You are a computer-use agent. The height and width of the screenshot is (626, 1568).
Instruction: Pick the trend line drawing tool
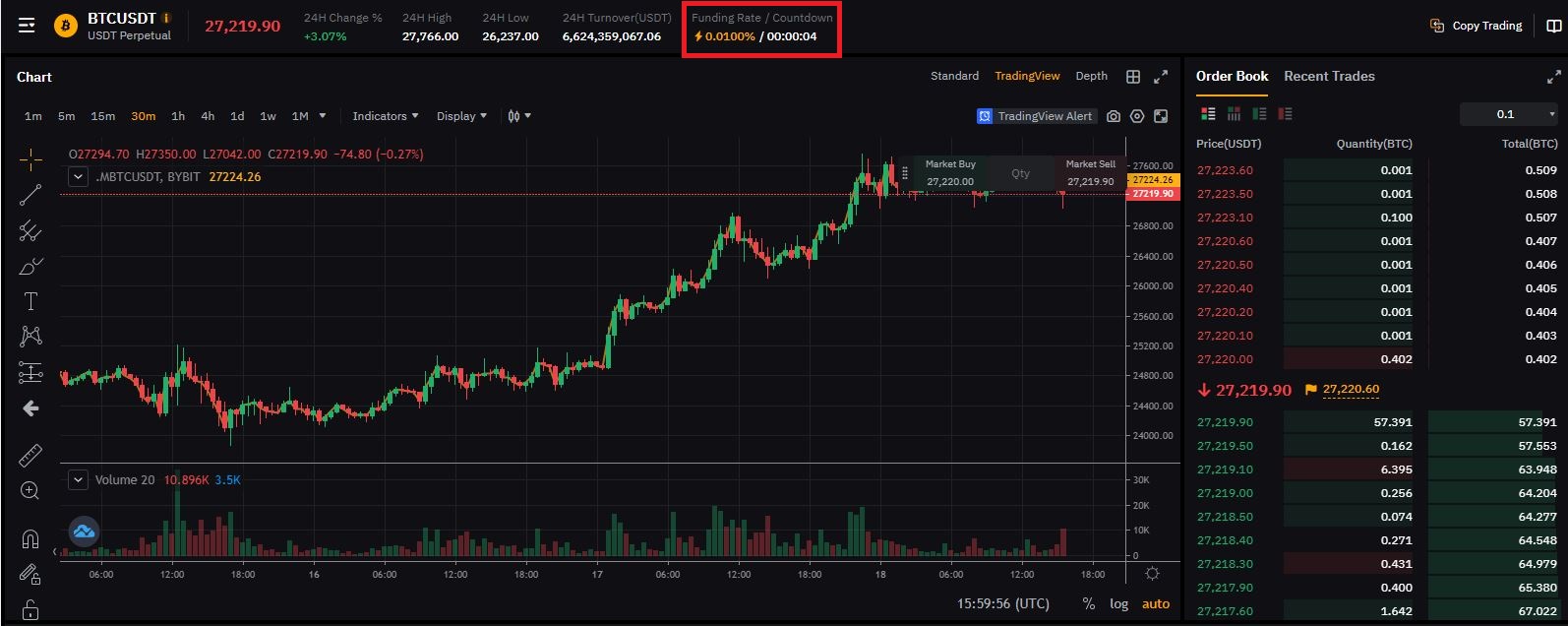tap(30, 195)
